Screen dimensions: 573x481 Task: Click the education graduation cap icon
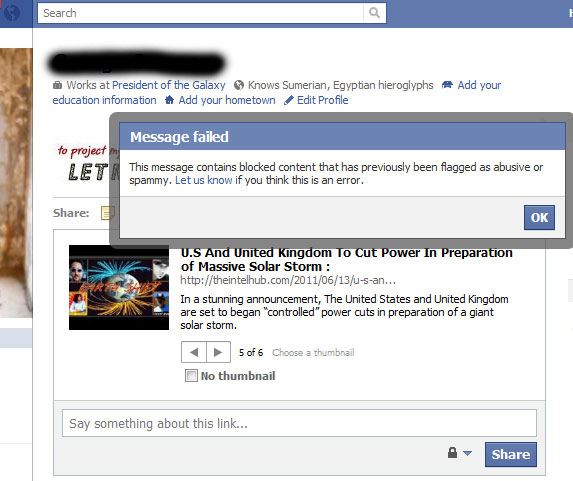(447, 85)
